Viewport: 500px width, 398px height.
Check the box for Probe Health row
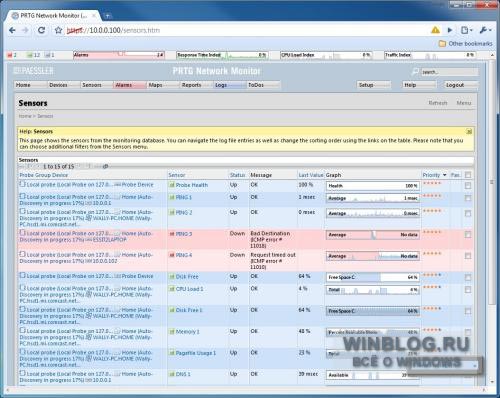(468, 186)
